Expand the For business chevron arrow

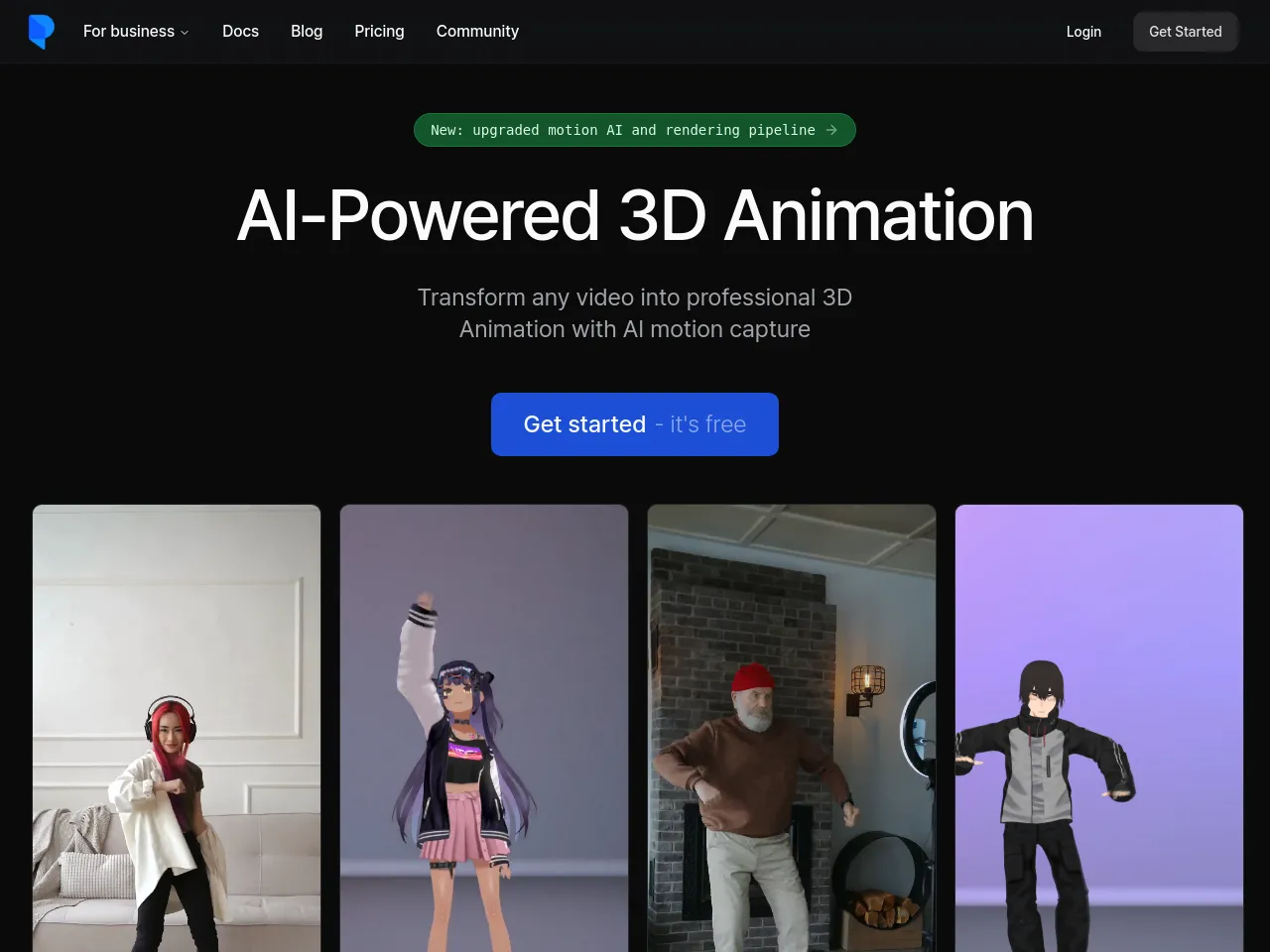coord(185,33)
